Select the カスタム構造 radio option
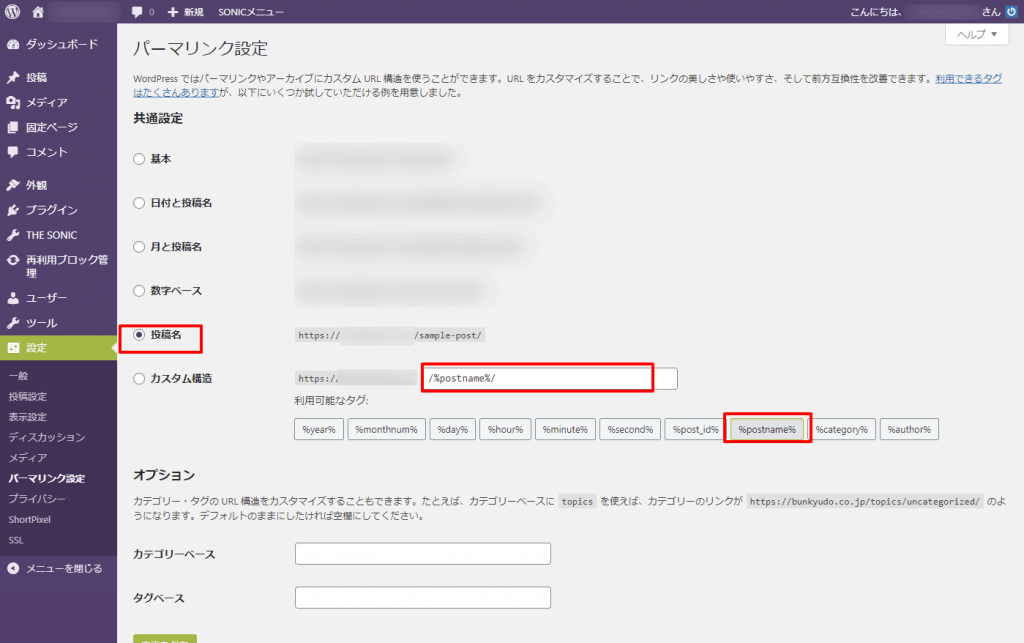Viewport: 1024px width, 643px height. [139, 379]
